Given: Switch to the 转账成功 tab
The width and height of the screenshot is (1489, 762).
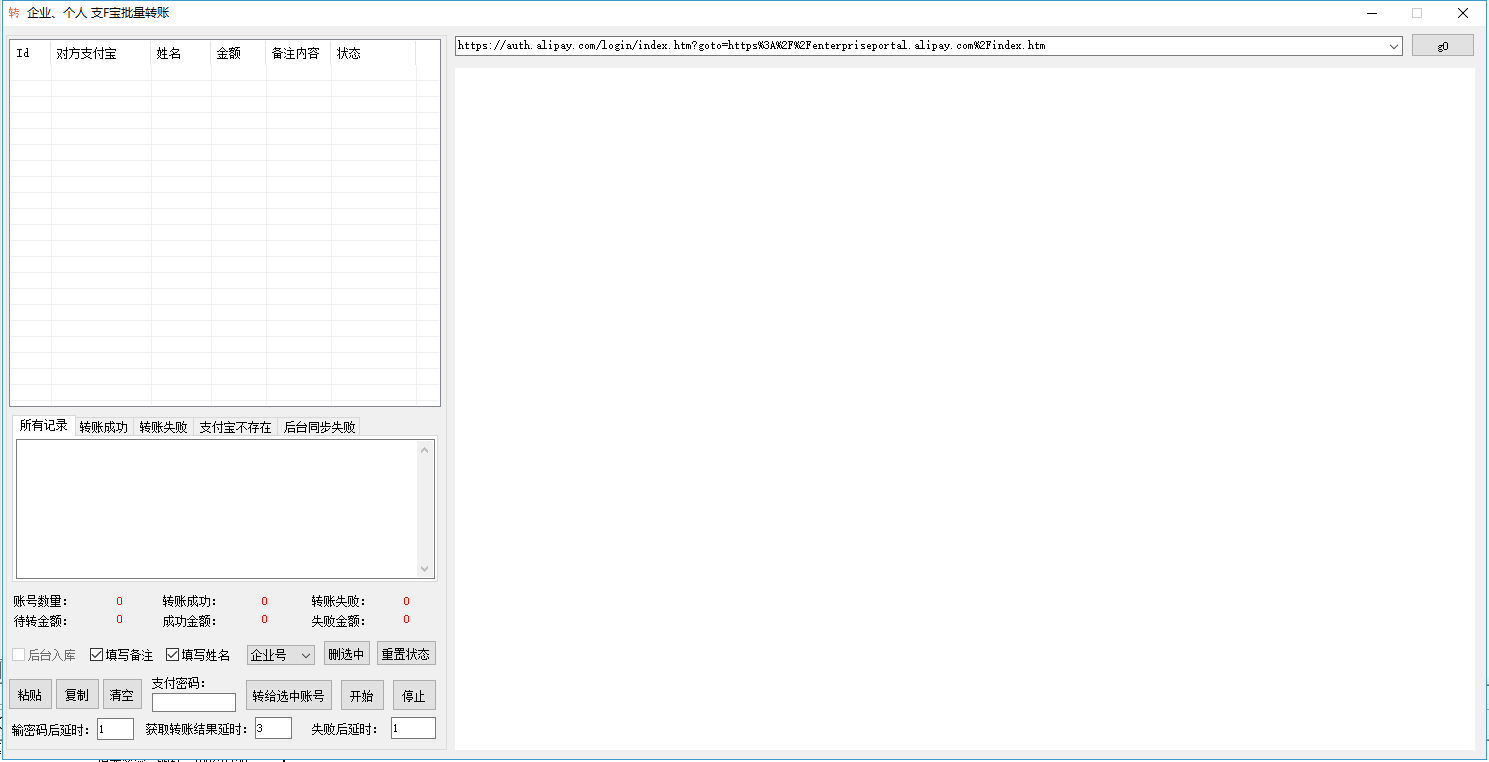Looking at the screenshot, I should [x=104, y=427].
